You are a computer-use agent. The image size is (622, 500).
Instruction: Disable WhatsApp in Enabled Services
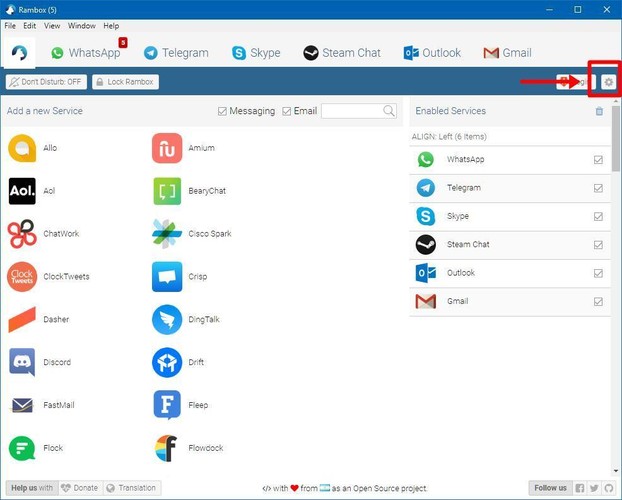click(x=598, y=160)
